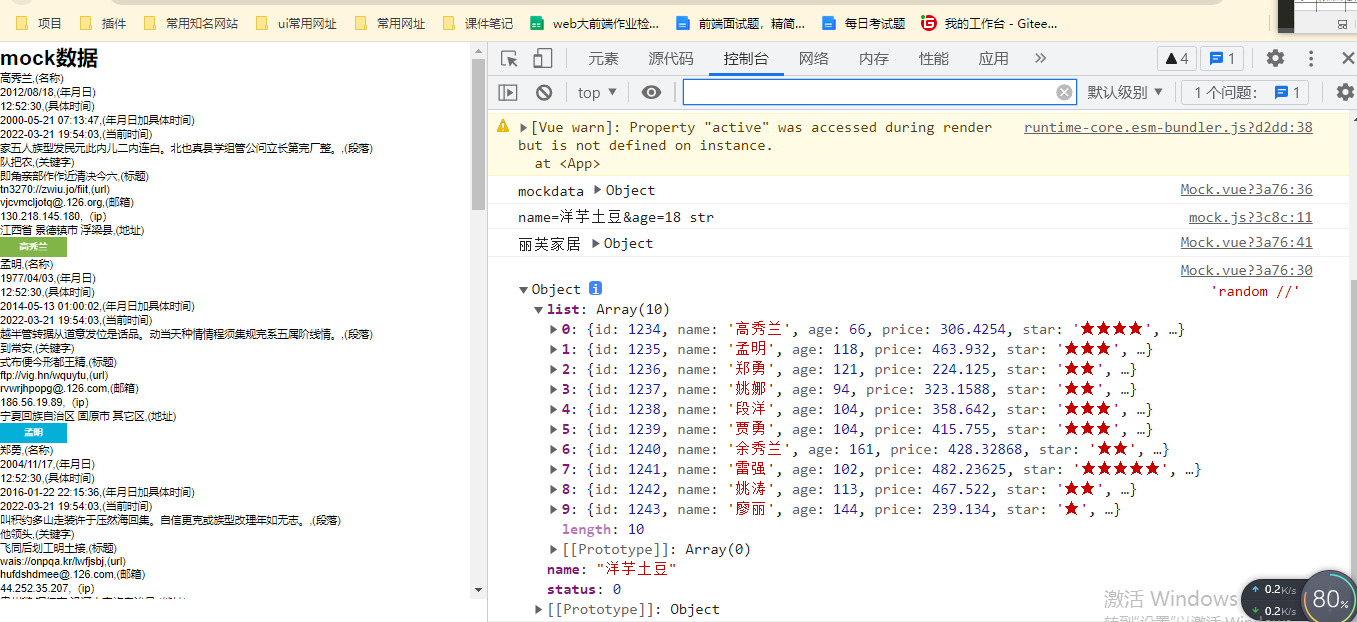Image resolution: width=1357 pixels, height=622 pixels.
Task: Click the blue info icon beside Object
Action: [595, 289]
